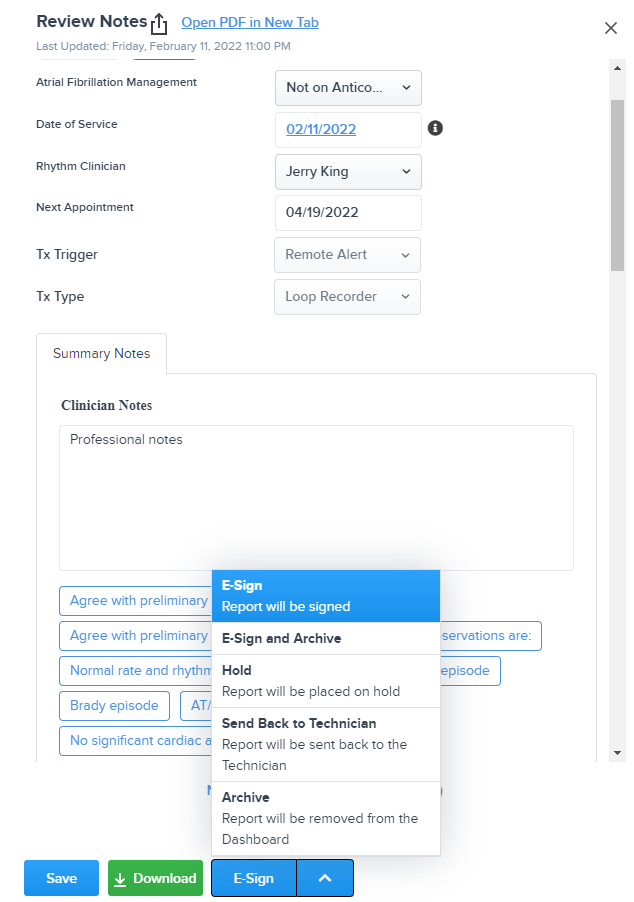Open the Rhythm Clinician dropdown
This screenshot has width=634, height=902.
point(347,171)
